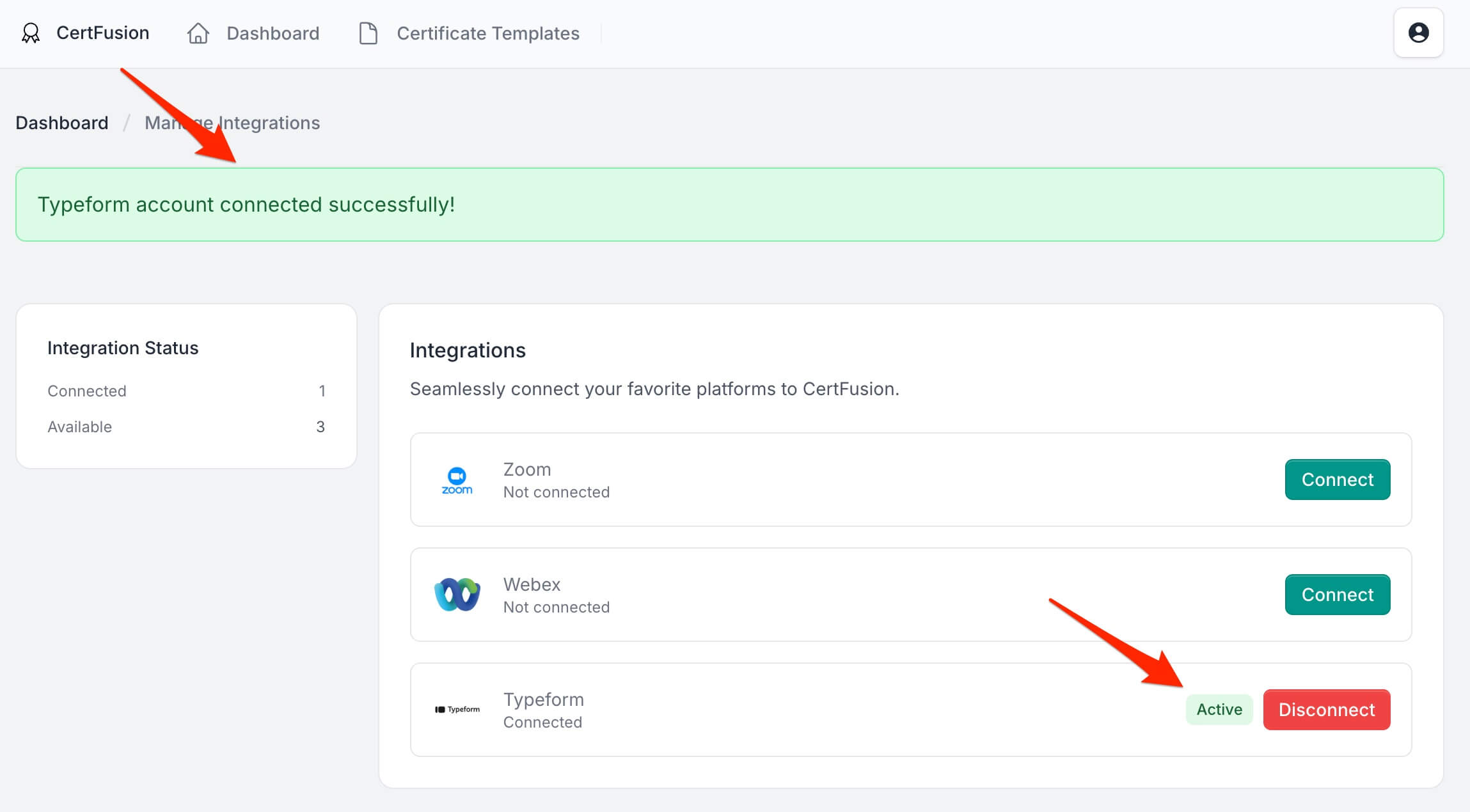Connect the Zoom integration
1470x812 pixels.
tap(1337, 480)
